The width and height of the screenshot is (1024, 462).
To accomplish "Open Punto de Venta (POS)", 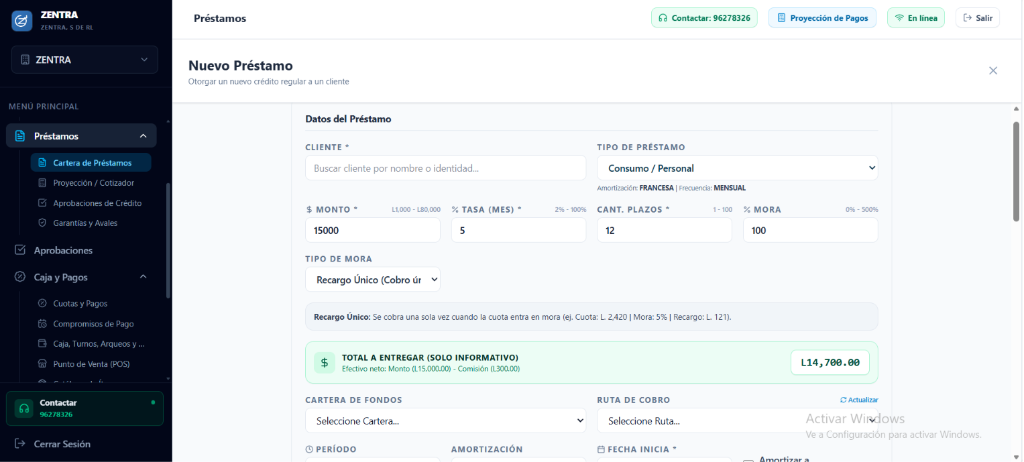I will coord(93,364).
